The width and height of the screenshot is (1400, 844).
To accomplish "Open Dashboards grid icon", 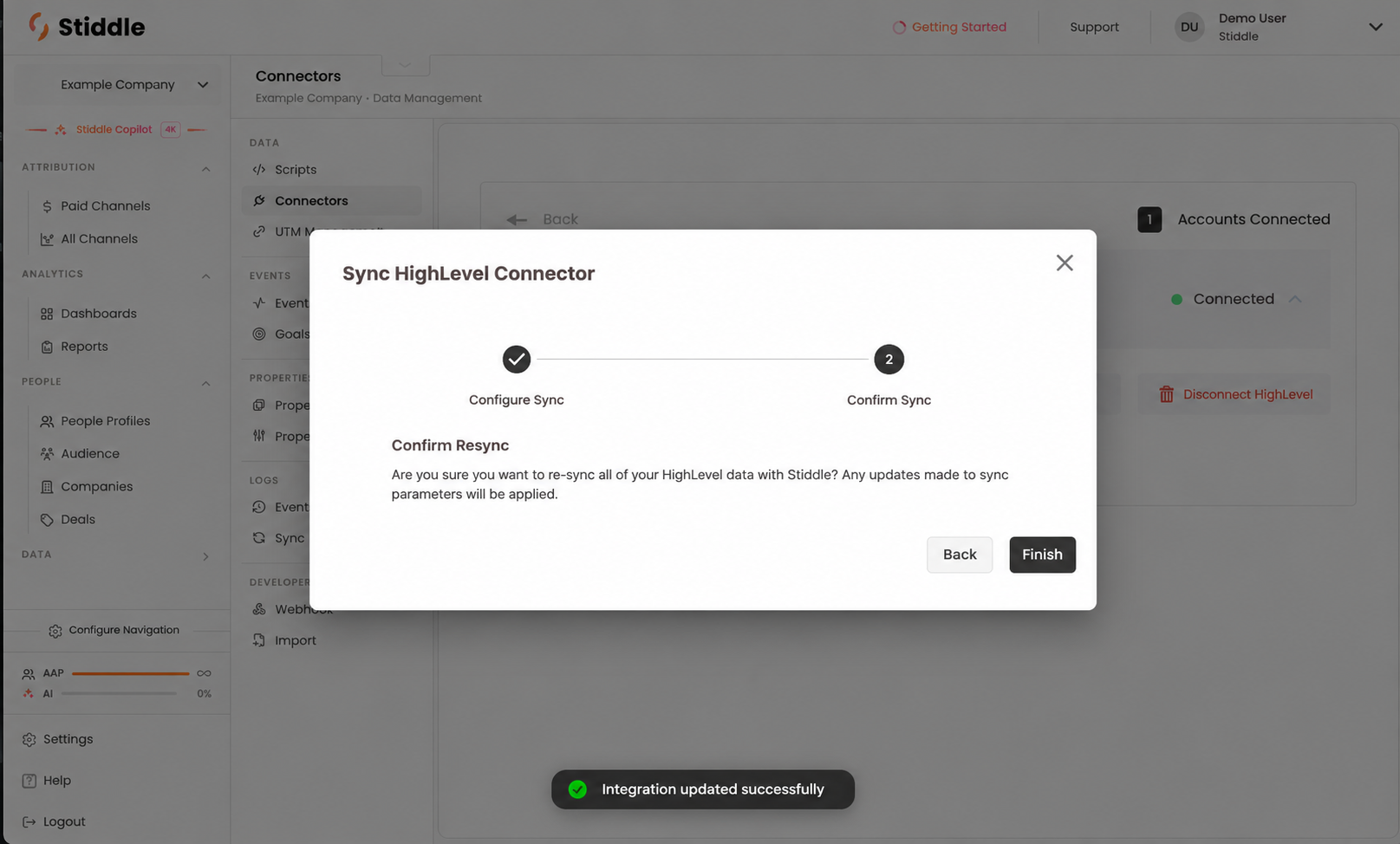I will click(47, 314).
